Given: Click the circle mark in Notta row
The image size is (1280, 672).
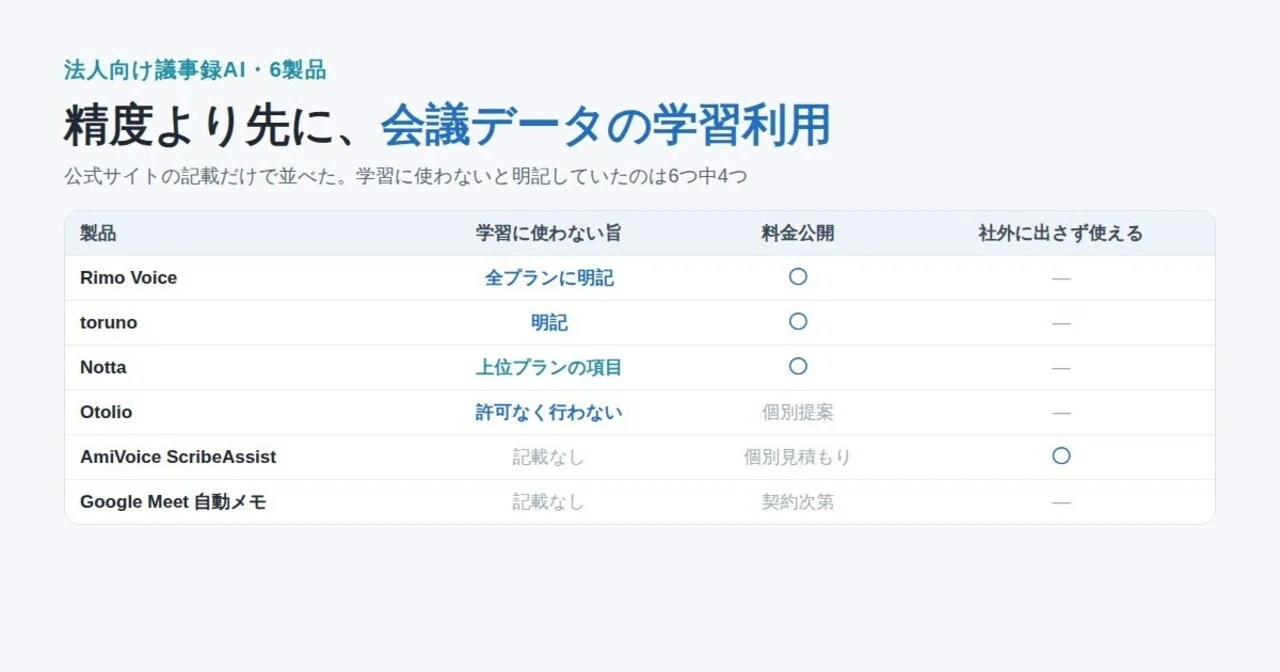Looking at the screenshot, I should [798, 367].
